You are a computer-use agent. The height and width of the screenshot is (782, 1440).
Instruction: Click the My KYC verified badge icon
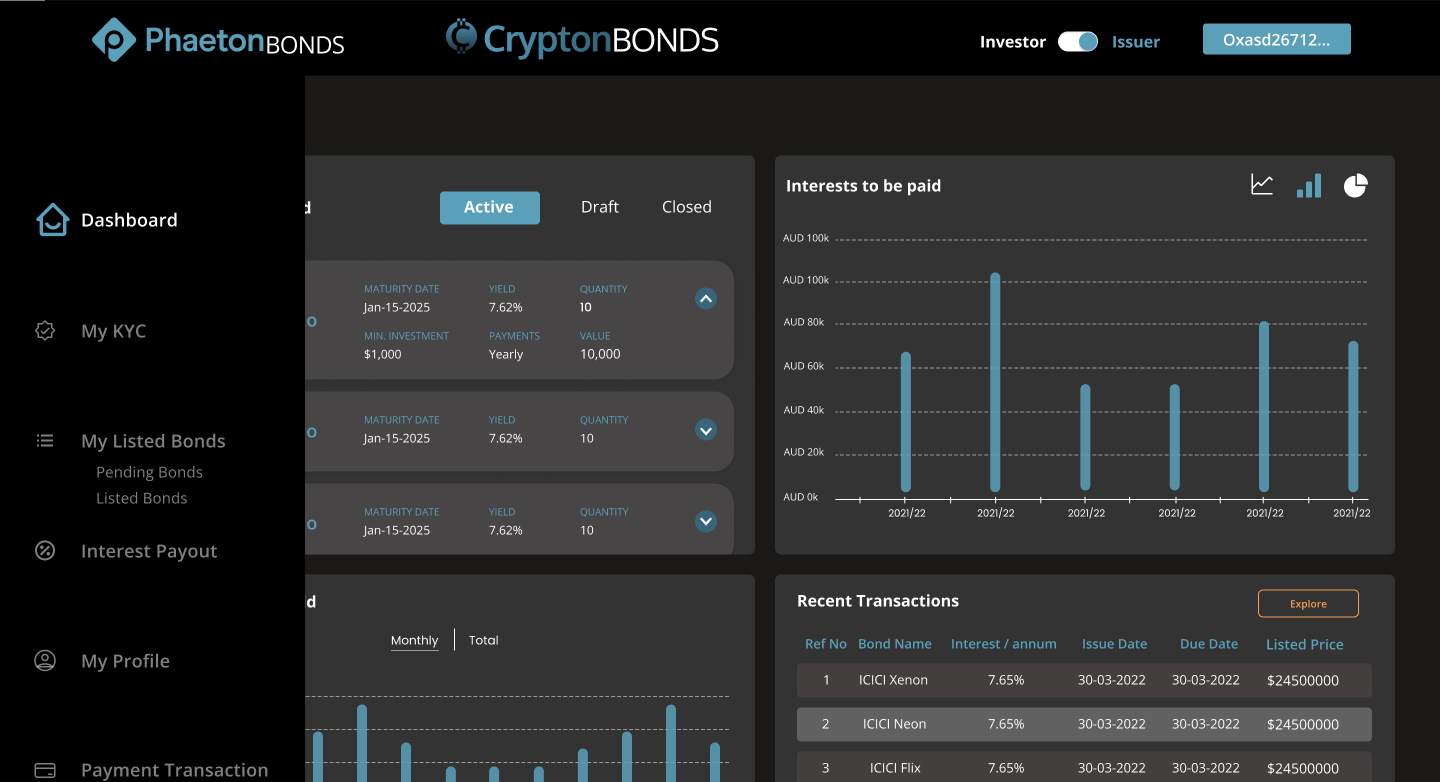45,331
